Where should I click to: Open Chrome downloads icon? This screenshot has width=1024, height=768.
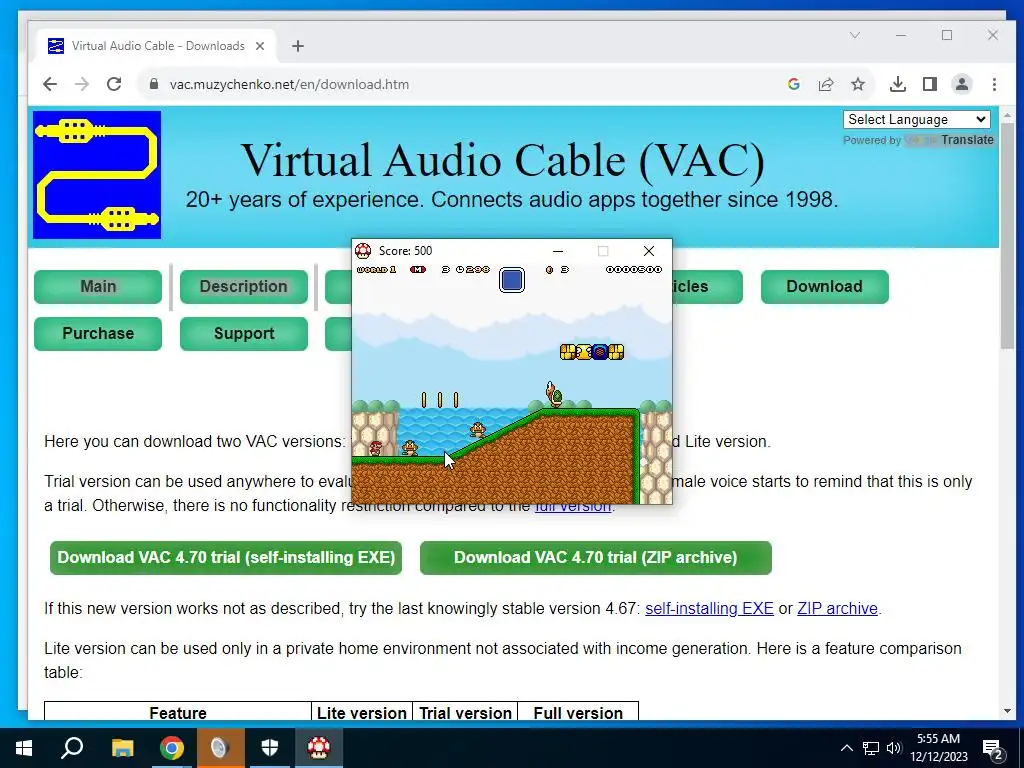click(898, 84)
